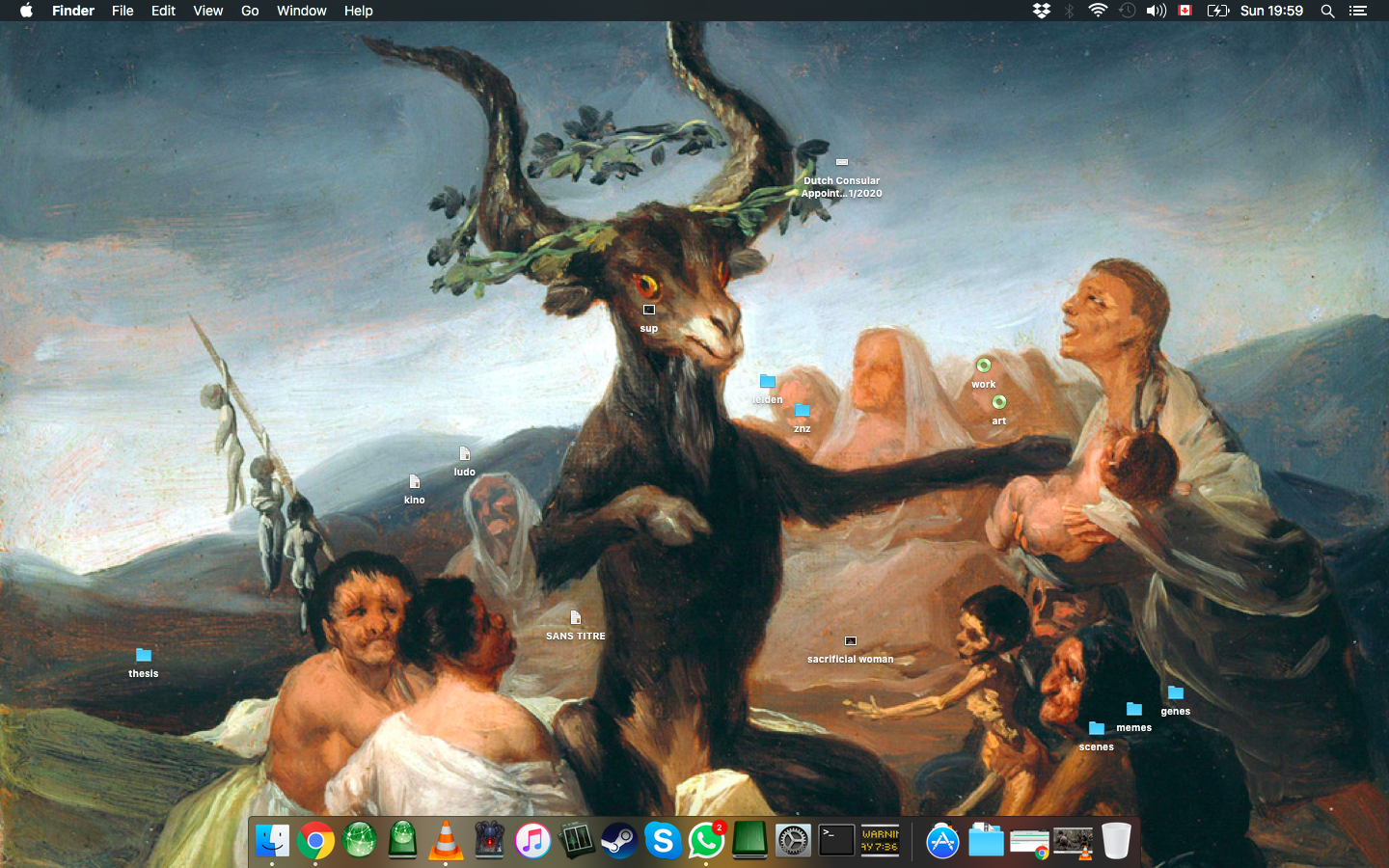Image resolution: width=1389 pixels, height=868 pixels.
Task: Select the sup image file on desktop
Action: pos(649,310)
